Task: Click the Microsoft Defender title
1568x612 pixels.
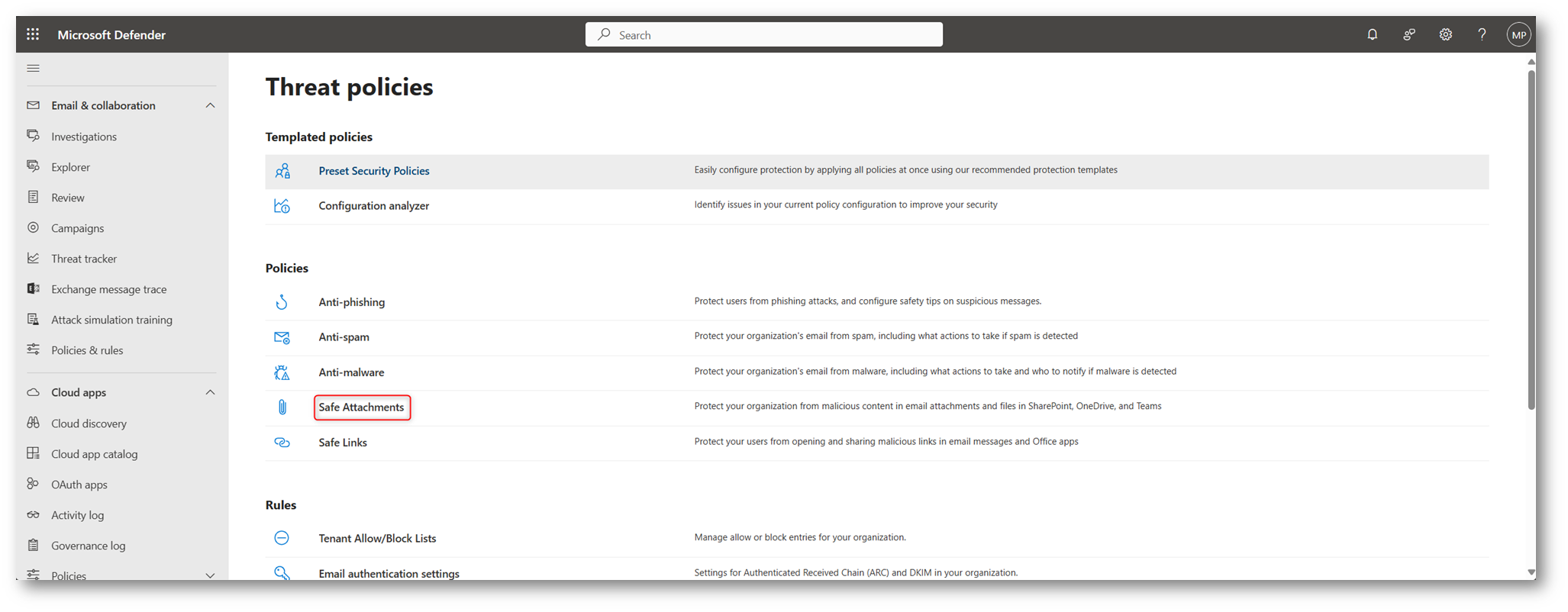Action: [x=111, y=34]
